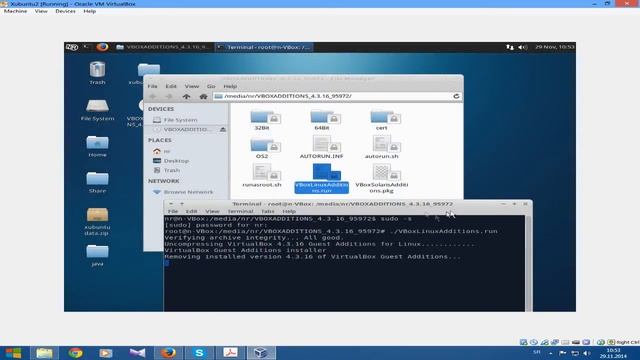This screenshot has height=360, width=640.
Task: Open Edit menu in Terminal window
Action: click(x=191, y=211)
